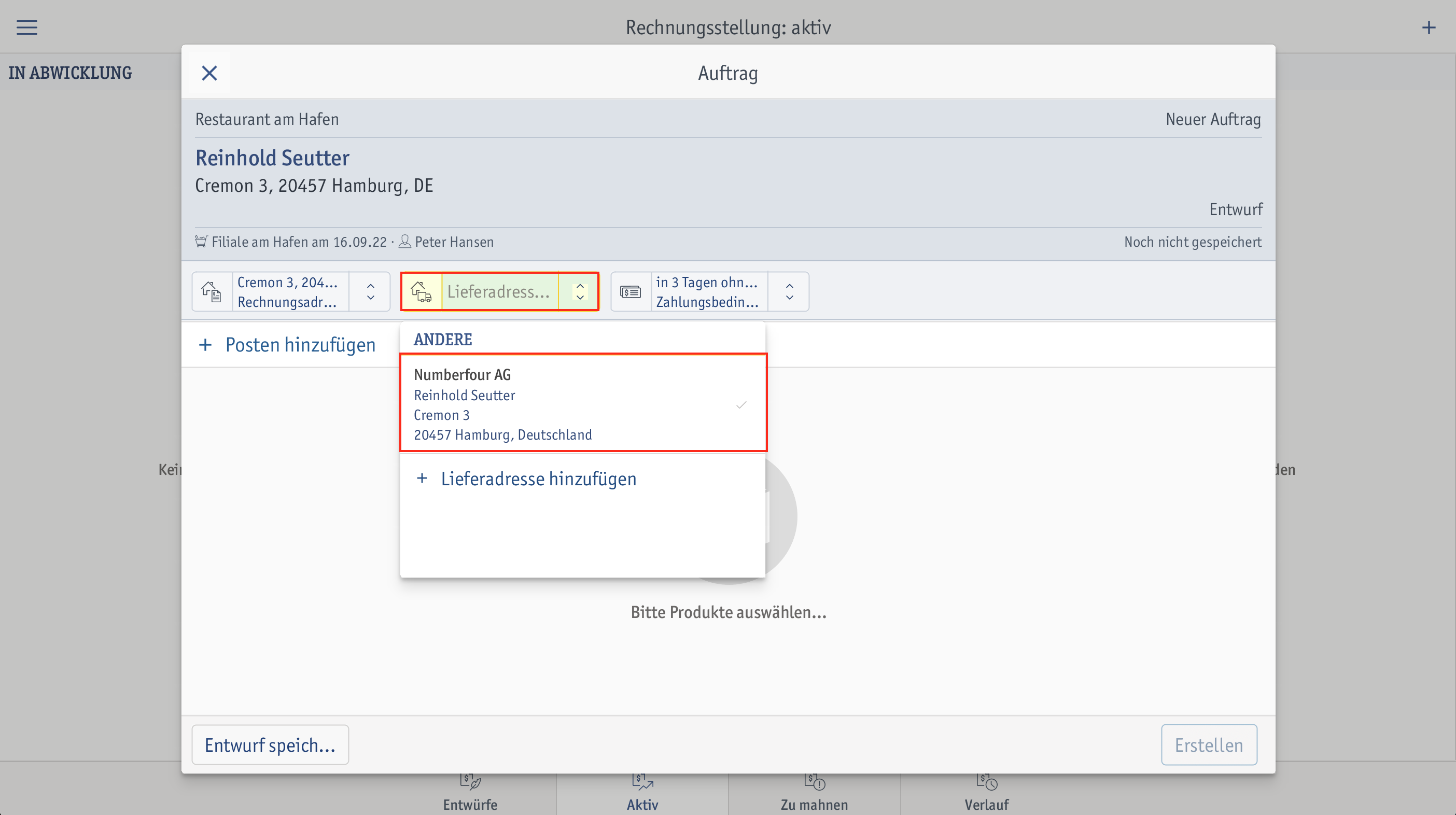1456x815 pixels.
Task: Expand the Zahlungsbedingungen dropdown arrows
Action: (x=789, y=292)
